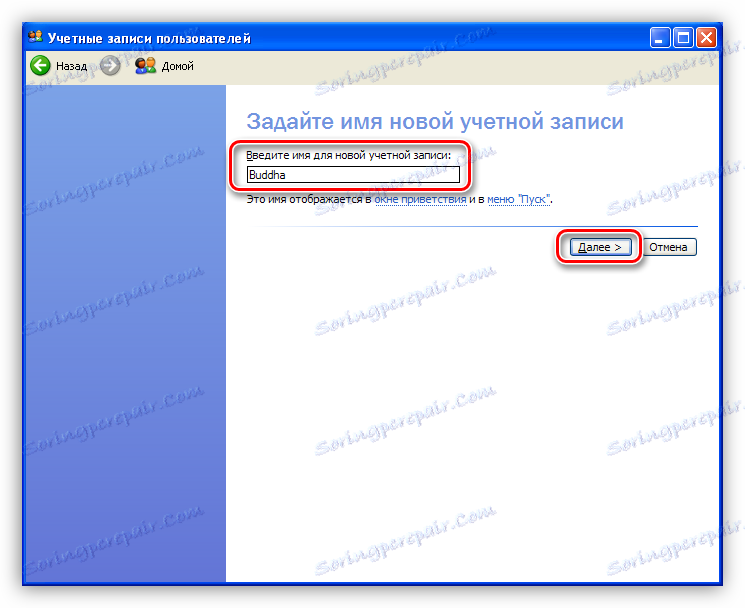Go to Домой in toolbar
Image resolution: width=745 pixels, height=608 pixels.
pos(178,66)
